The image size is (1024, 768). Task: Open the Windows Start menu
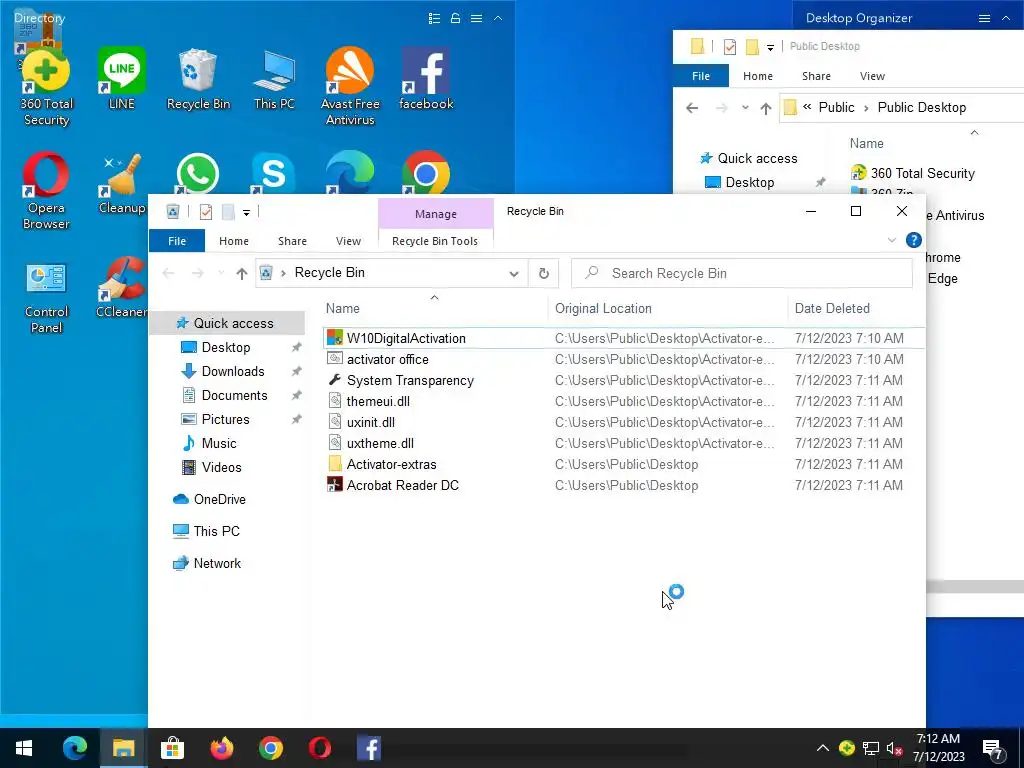[24, 748]
